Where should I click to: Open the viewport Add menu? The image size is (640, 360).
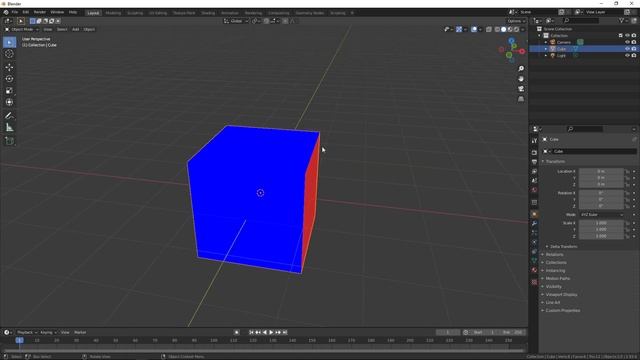(76, 29)
